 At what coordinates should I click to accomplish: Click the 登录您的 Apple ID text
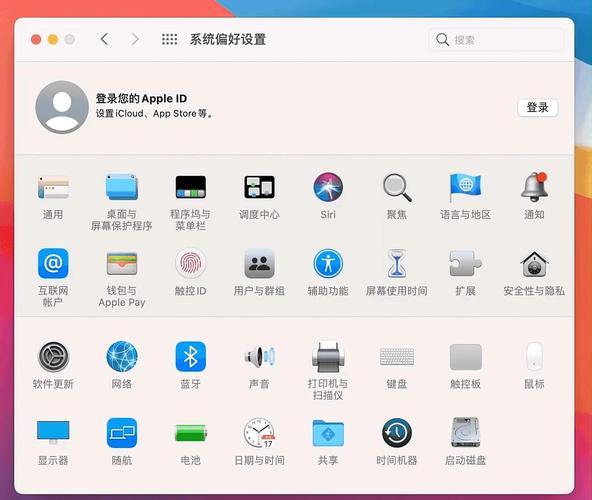pos(141,99)
